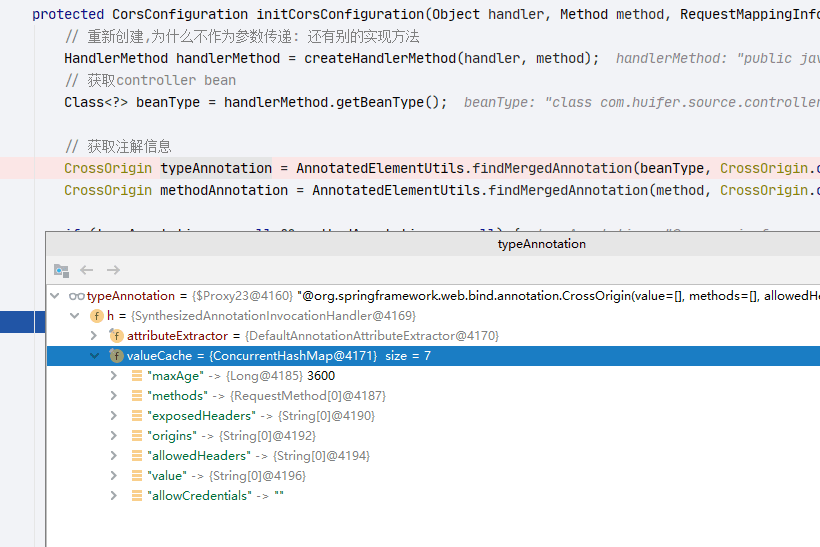Click the forward arrow in evaluation popup
The height and width of the screenshot is (547, 820).
(113, 270)
